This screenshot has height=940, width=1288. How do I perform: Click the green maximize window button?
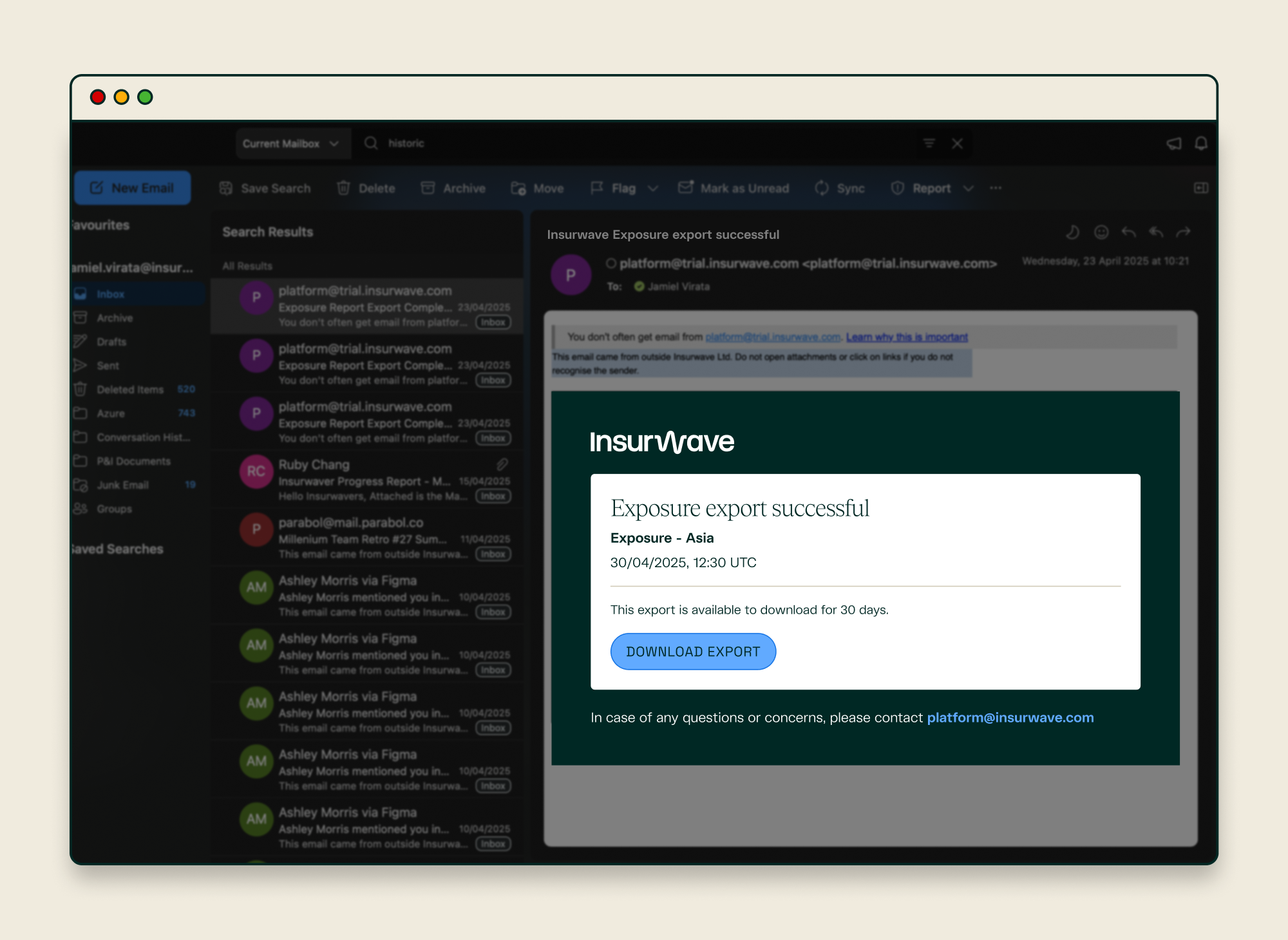point(145,97)
